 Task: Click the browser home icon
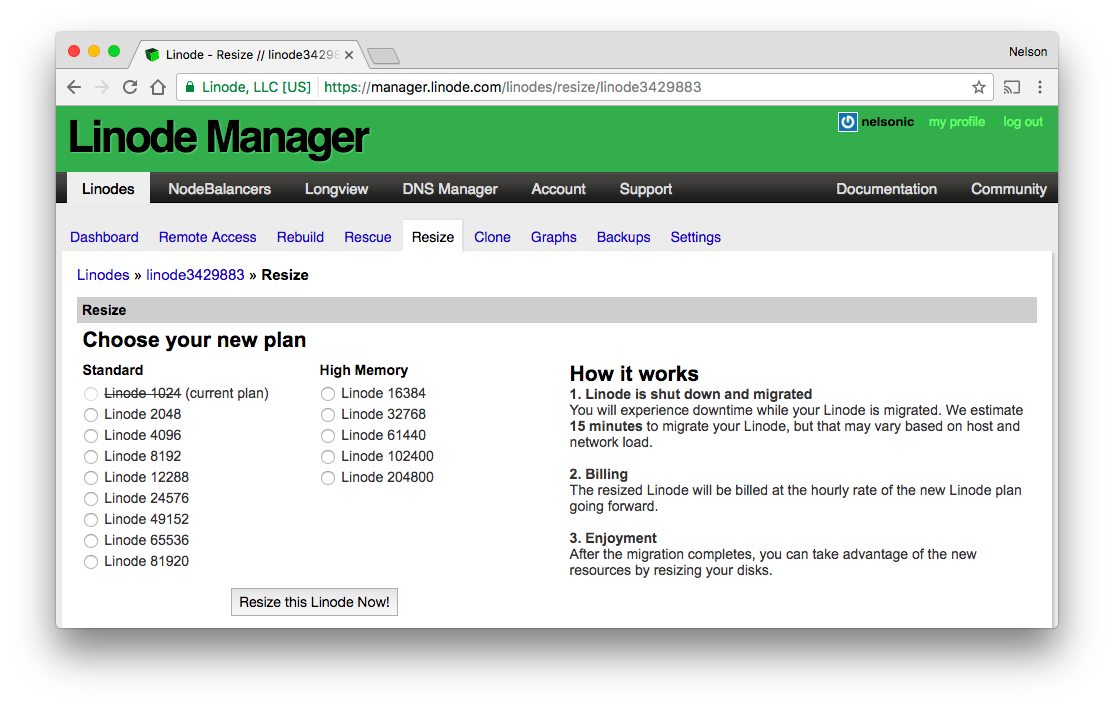(158, 87)
